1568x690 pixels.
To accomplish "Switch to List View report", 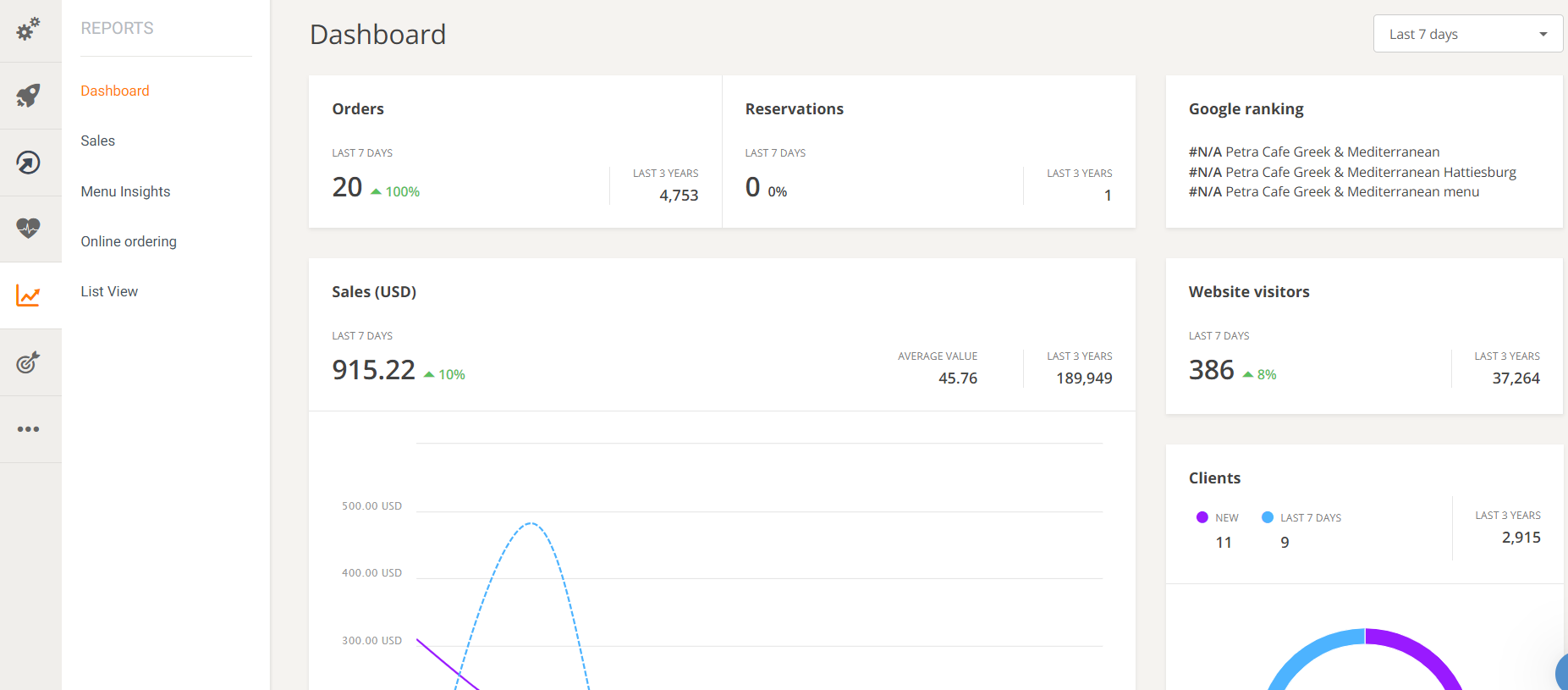I will pyautogui.click(x=109, y=291).
